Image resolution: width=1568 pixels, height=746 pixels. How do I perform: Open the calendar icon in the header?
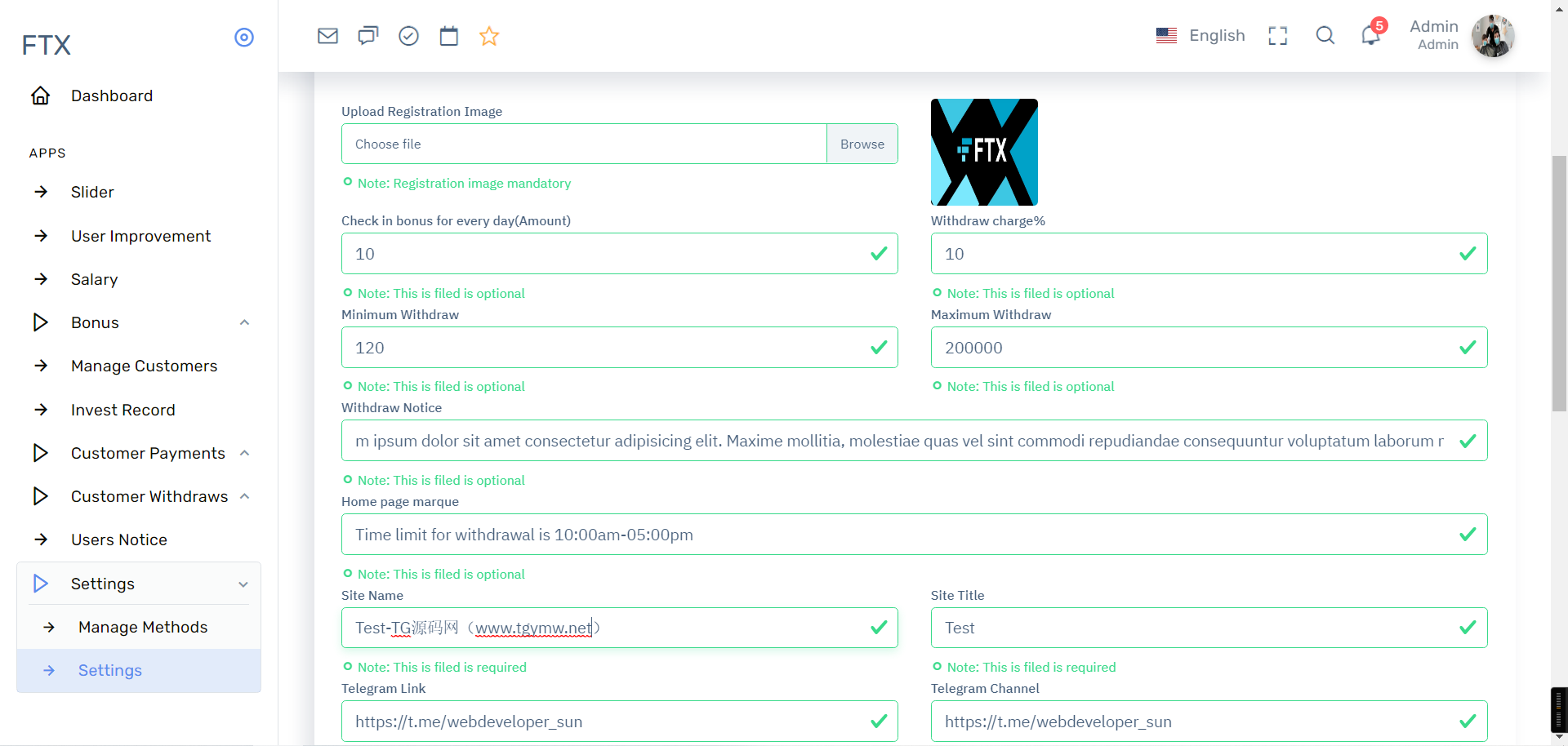click(x=449, y=36)
